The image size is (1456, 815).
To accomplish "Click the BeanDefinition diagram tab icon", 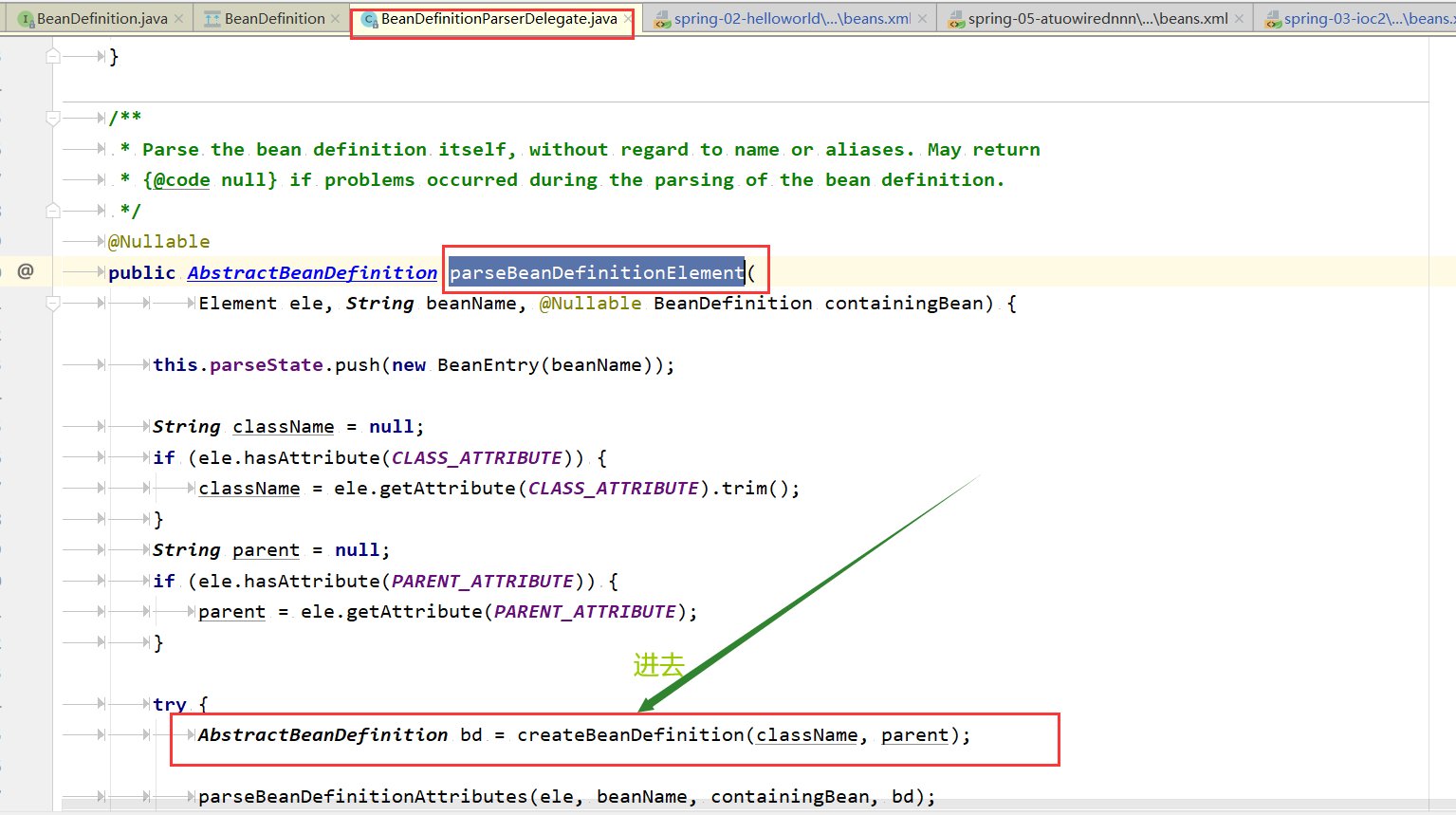I will pos(212,19).
